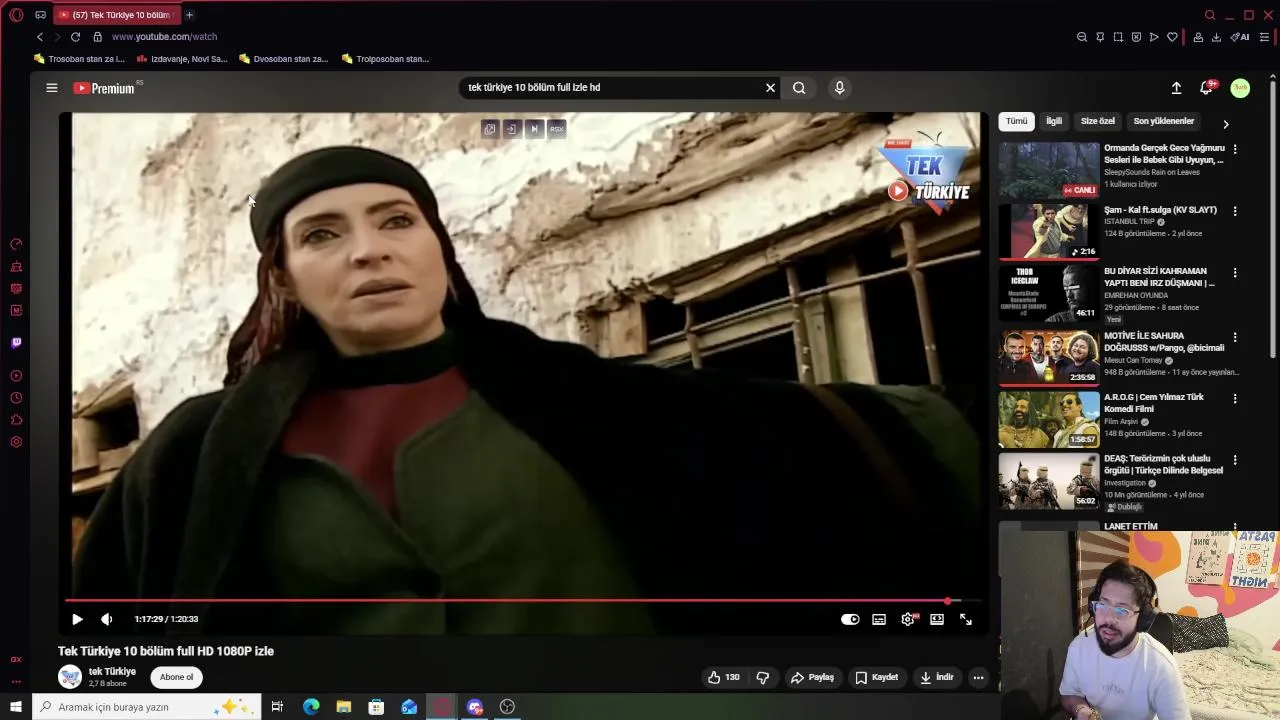This screenshot has width=1280, height=720.
Task: Dislike the Tek Türkiye video
Action: [x=763, y=677]
